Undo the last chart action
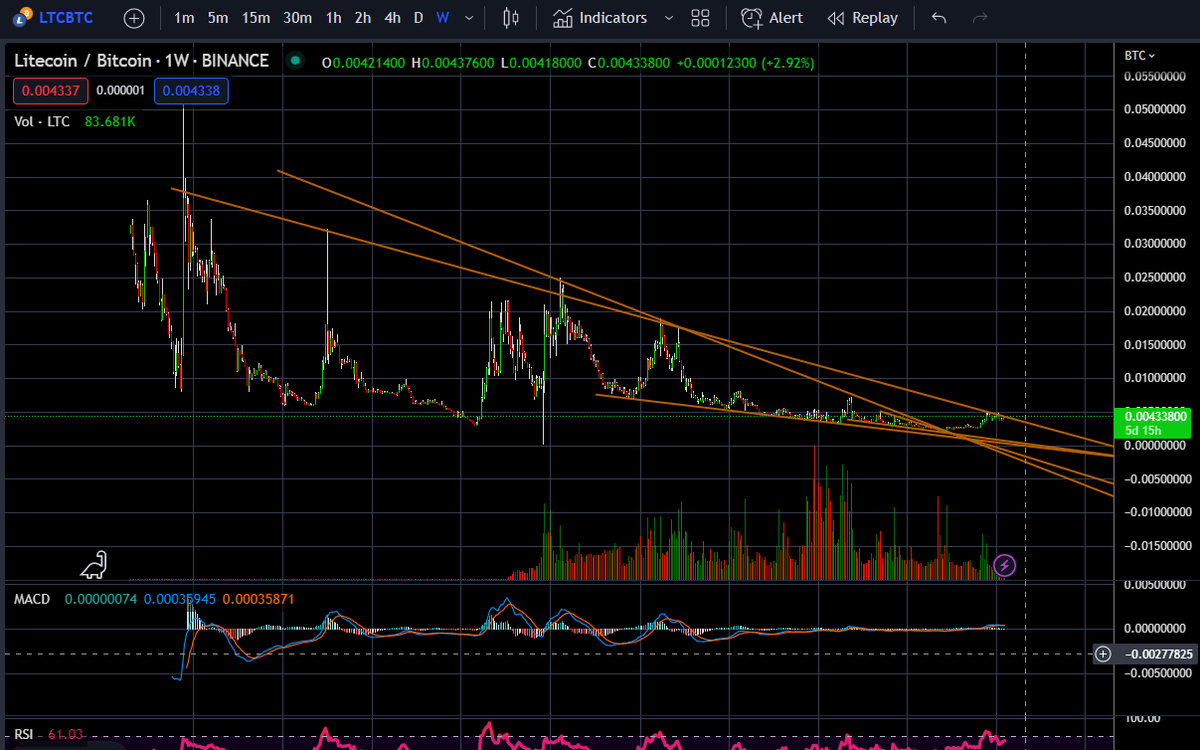The width and height of the screenshot is (1200, 750). tap(937, 18)
